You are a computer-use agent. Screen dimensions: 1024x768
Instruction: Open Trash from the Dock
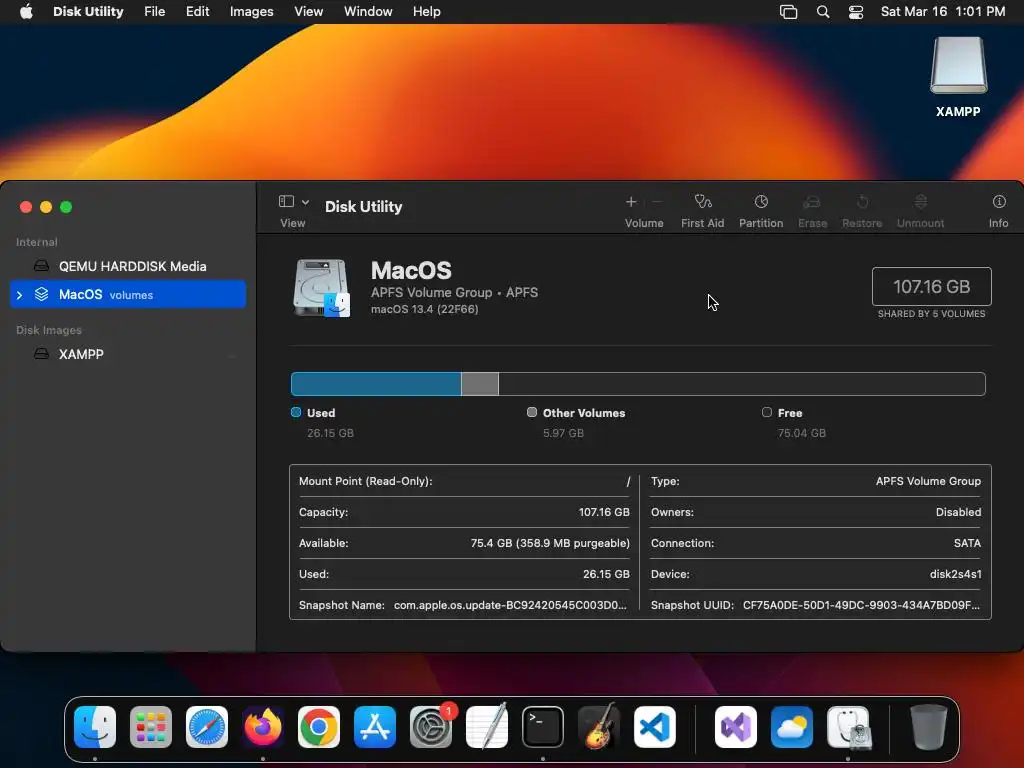pyautogui.click(x=929, y=726)
